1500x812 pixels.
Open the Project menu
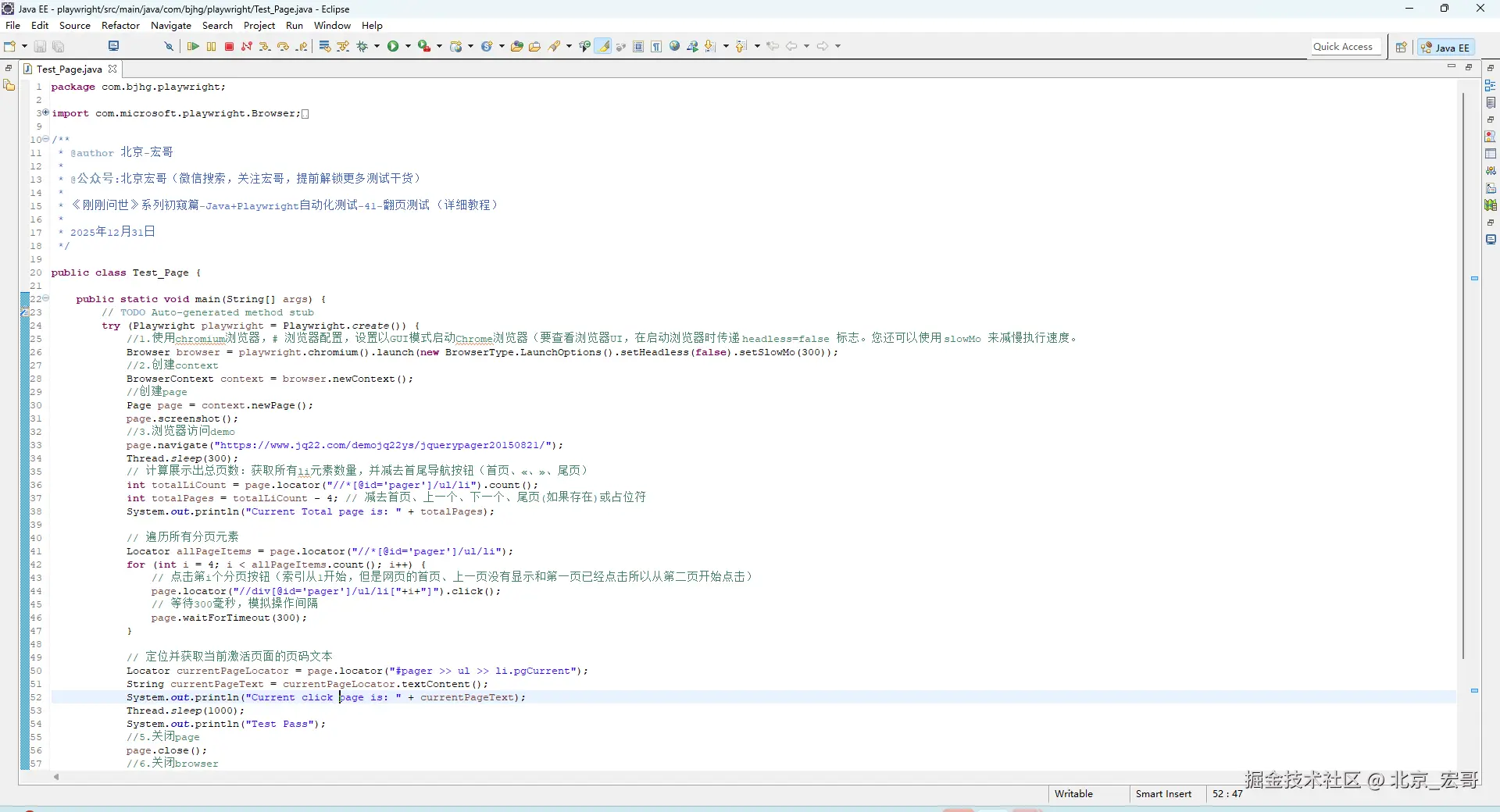coord(259,26)
